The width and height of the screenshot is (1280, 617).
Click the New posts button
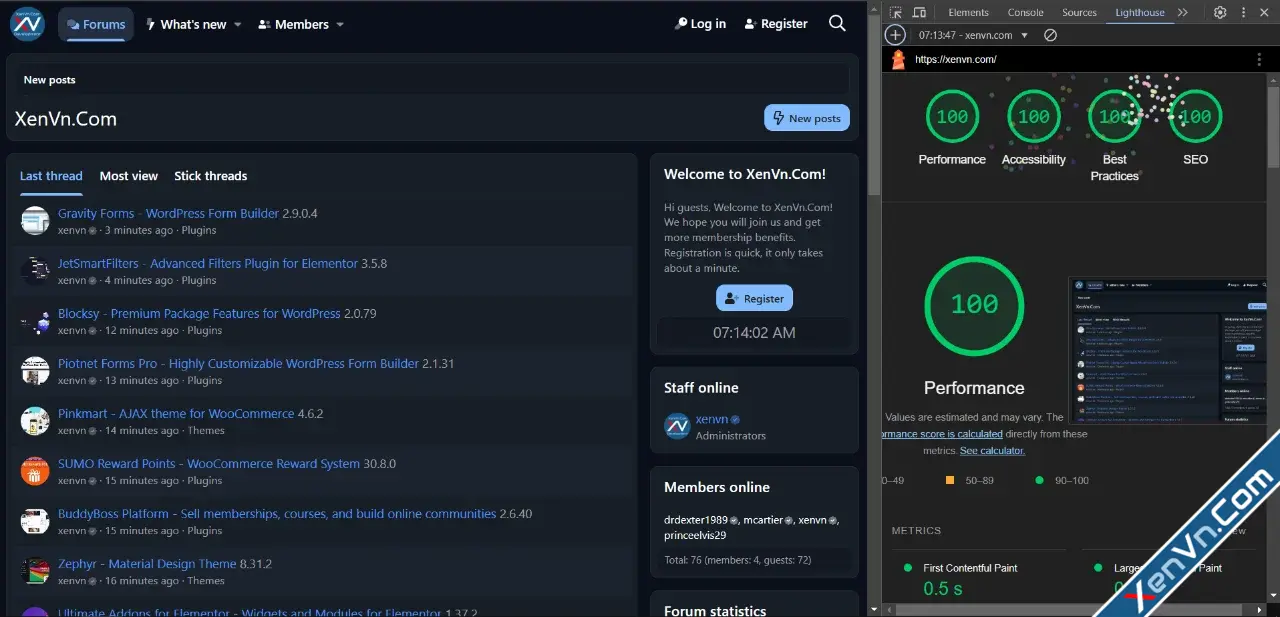(x=806, y=118)
